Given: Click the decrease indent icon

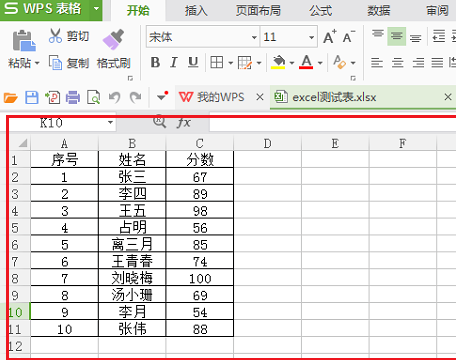Looking at the screenshot, I should (x=439, y=36).
